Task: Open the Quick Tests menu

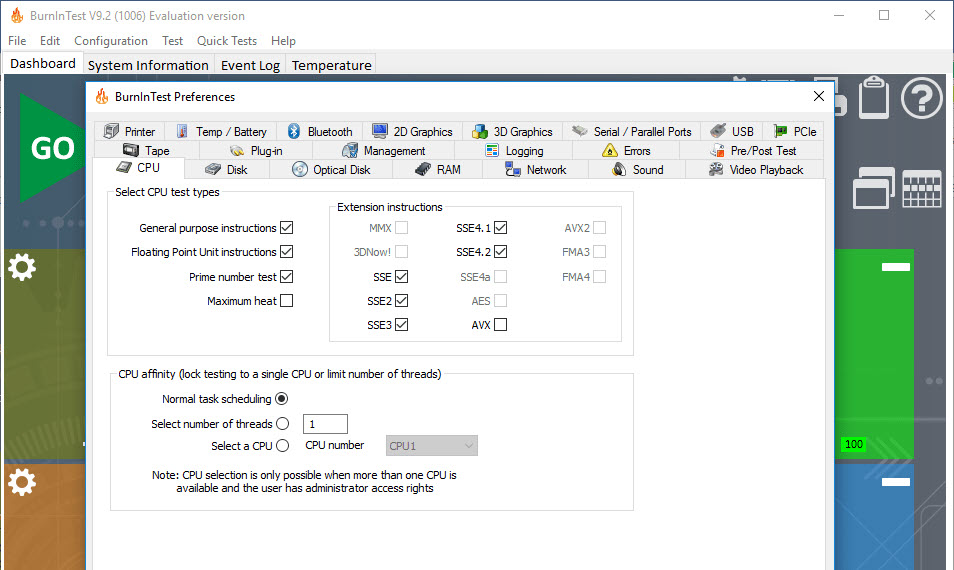Action: pos(227,41)
